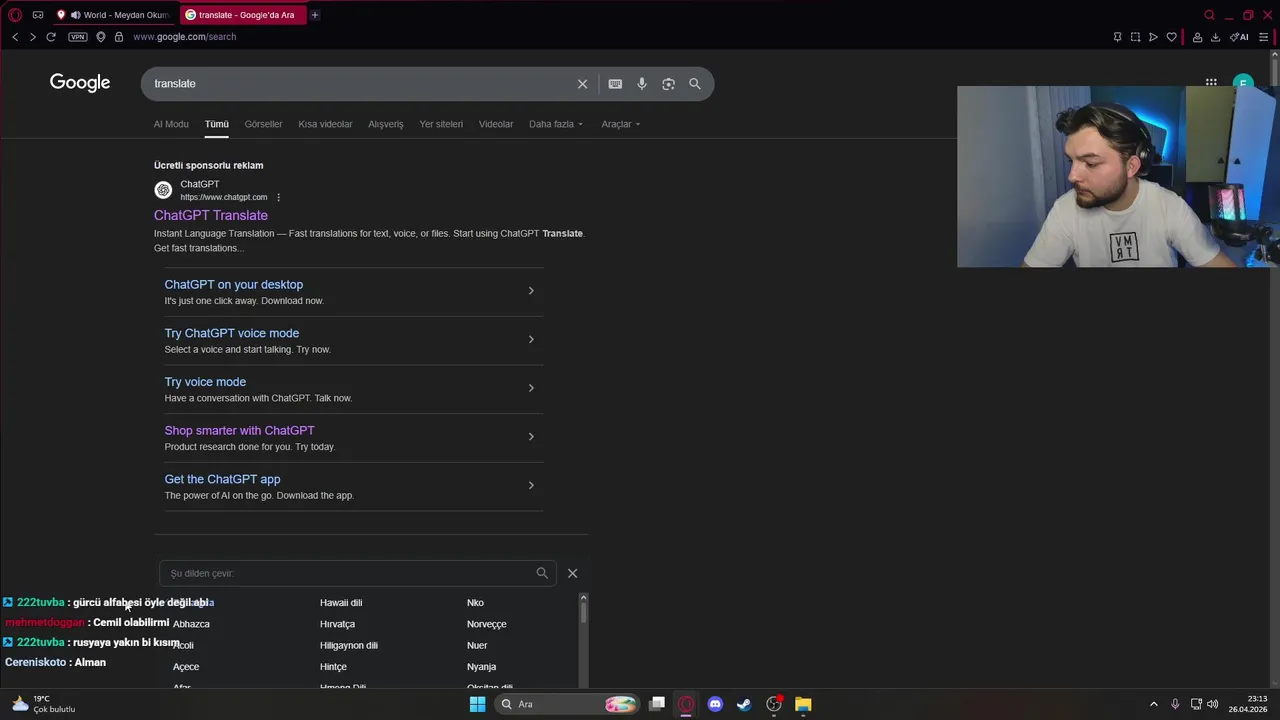1280x720 pixels.
Task: Open Google apps grid
Action: tap(1211, 83)
